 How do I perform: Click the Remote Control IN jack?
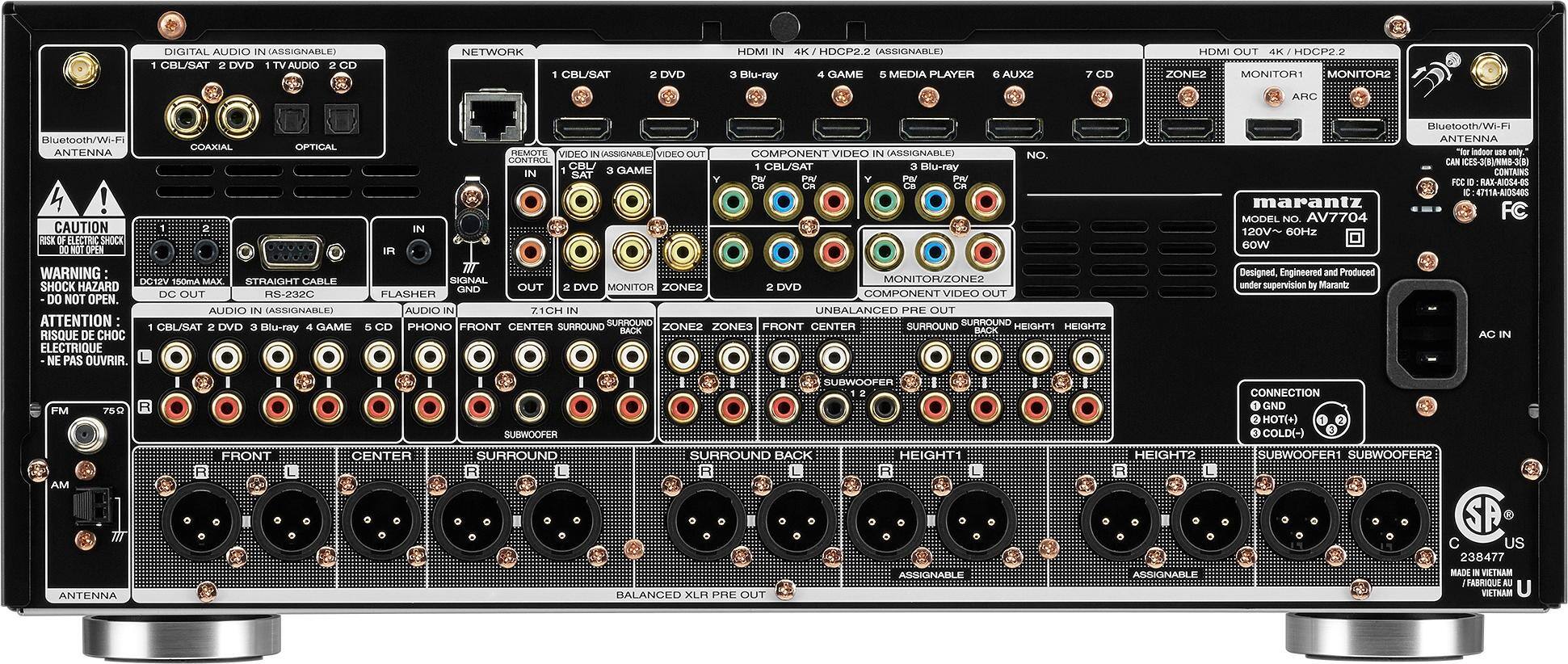pos(530,200)
